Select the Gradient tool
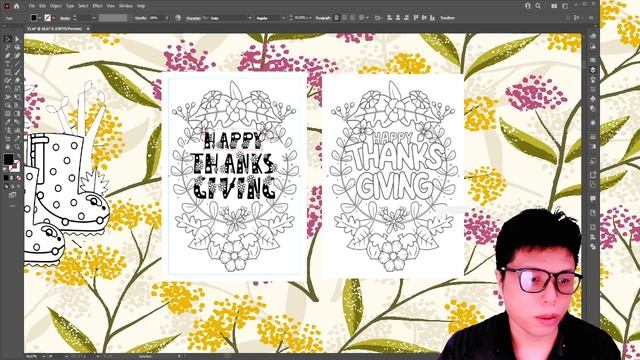The width and height of the screenshot is (640, 360). coord(17,113)
